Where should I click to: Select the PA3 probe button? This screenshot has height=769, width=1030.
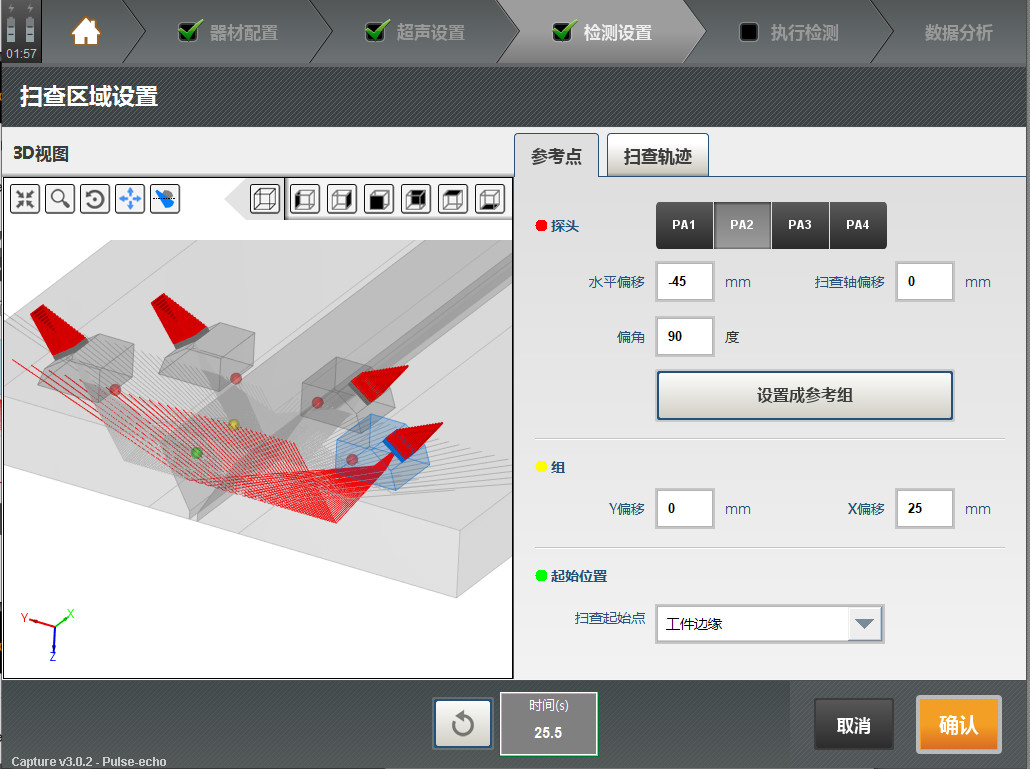tap(799, 225)
